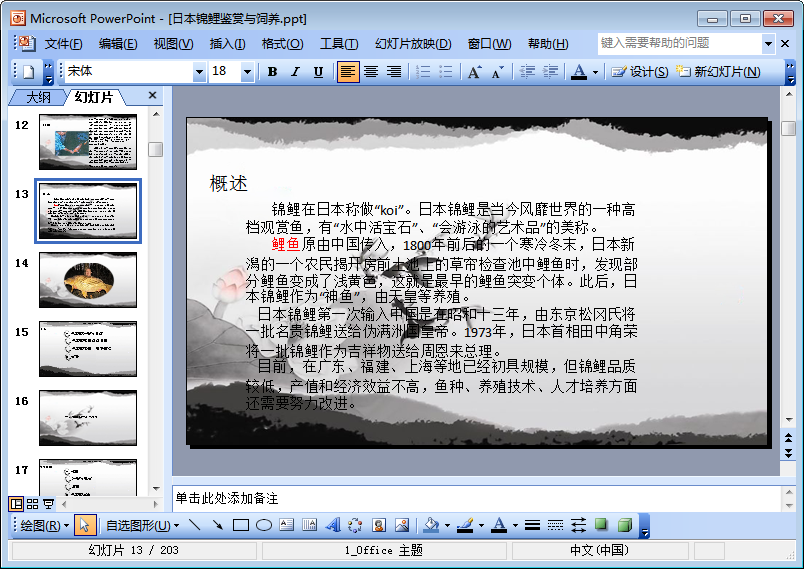Increase indent level icon
Screen dimensions: 804x569
click(550, 72)
